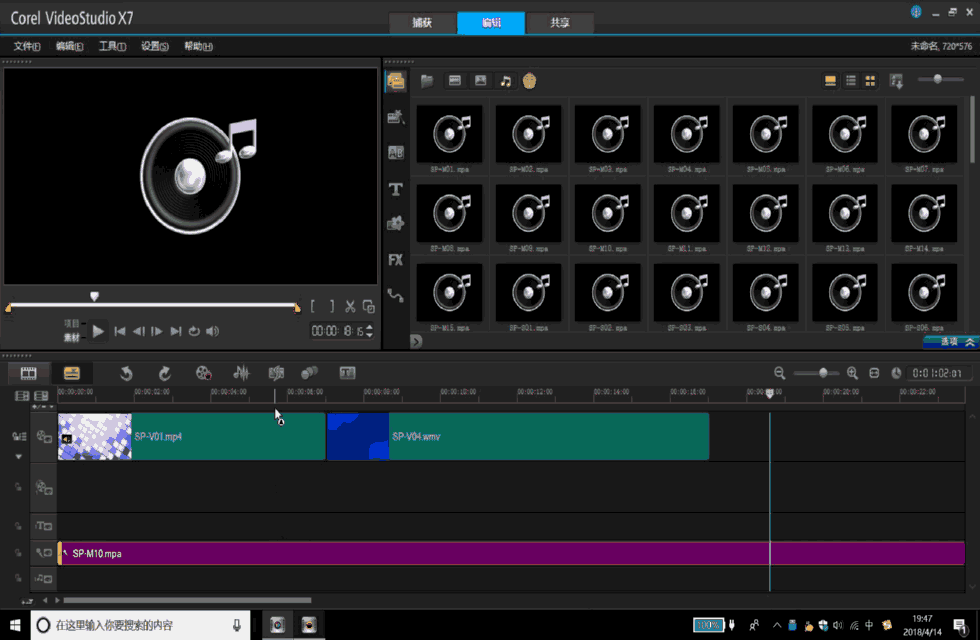This screenshot has width=980, height=640.
Task: Click the system volume speaker button
Action: point(212,331)
